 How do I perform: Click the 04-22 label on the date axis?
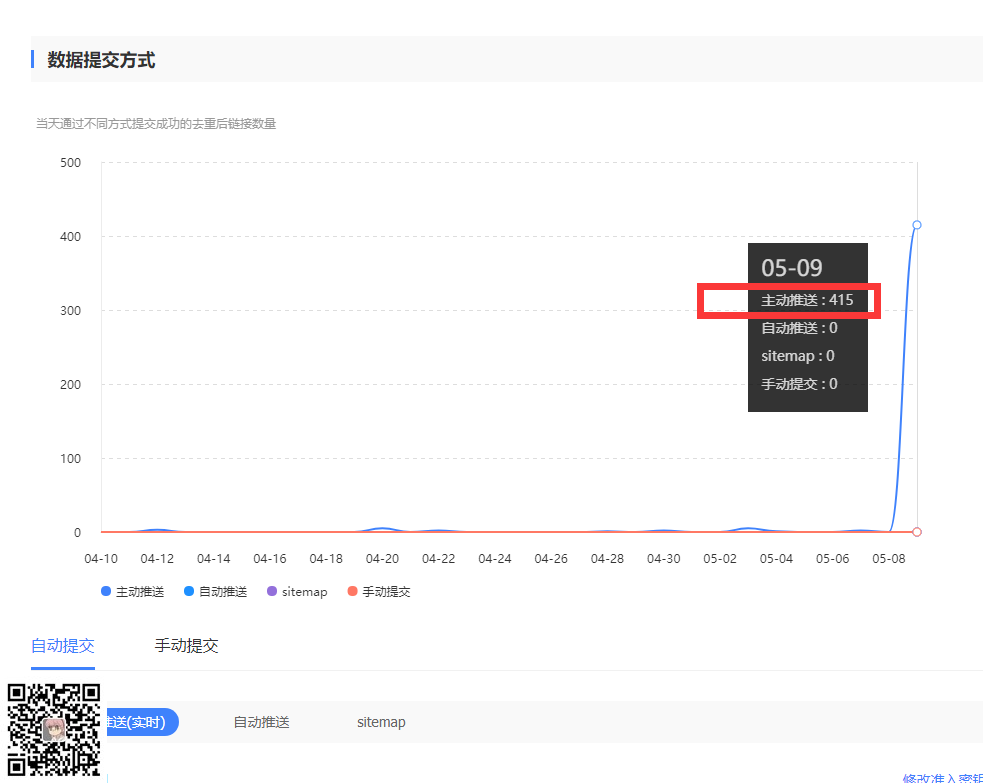click(438, 559)
